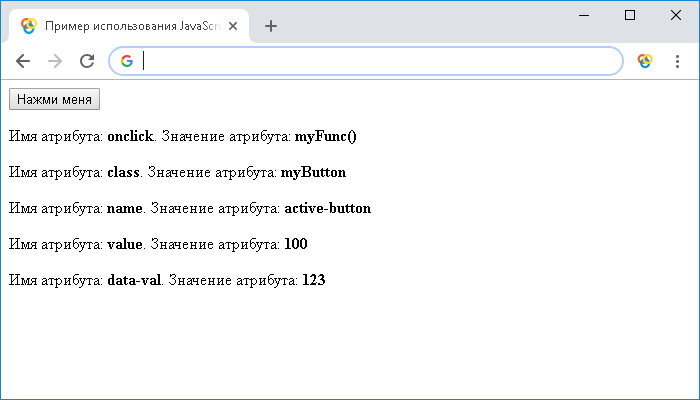Click the 'myFunc()' attribute value
The height and width of the screenshot is (400, 700).
point(325,136)
